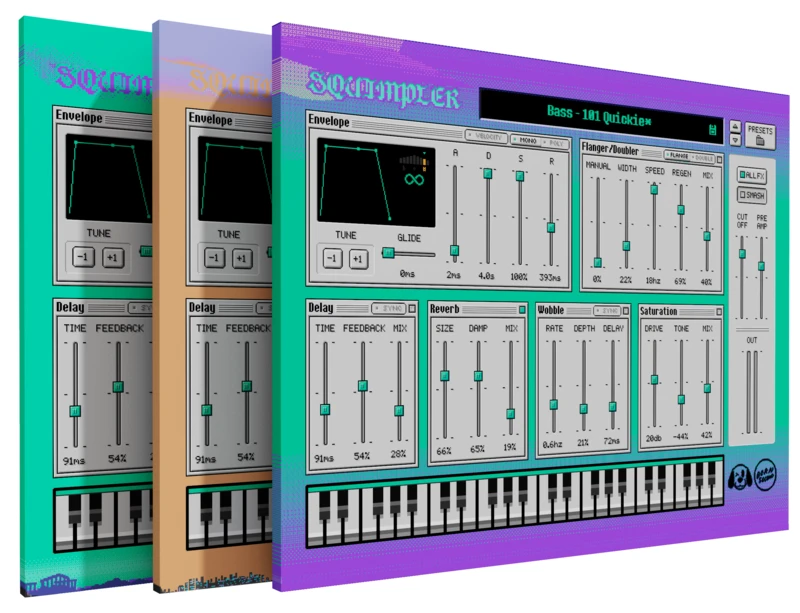Toggle the Wobble SYNC switch

[607, 310]
